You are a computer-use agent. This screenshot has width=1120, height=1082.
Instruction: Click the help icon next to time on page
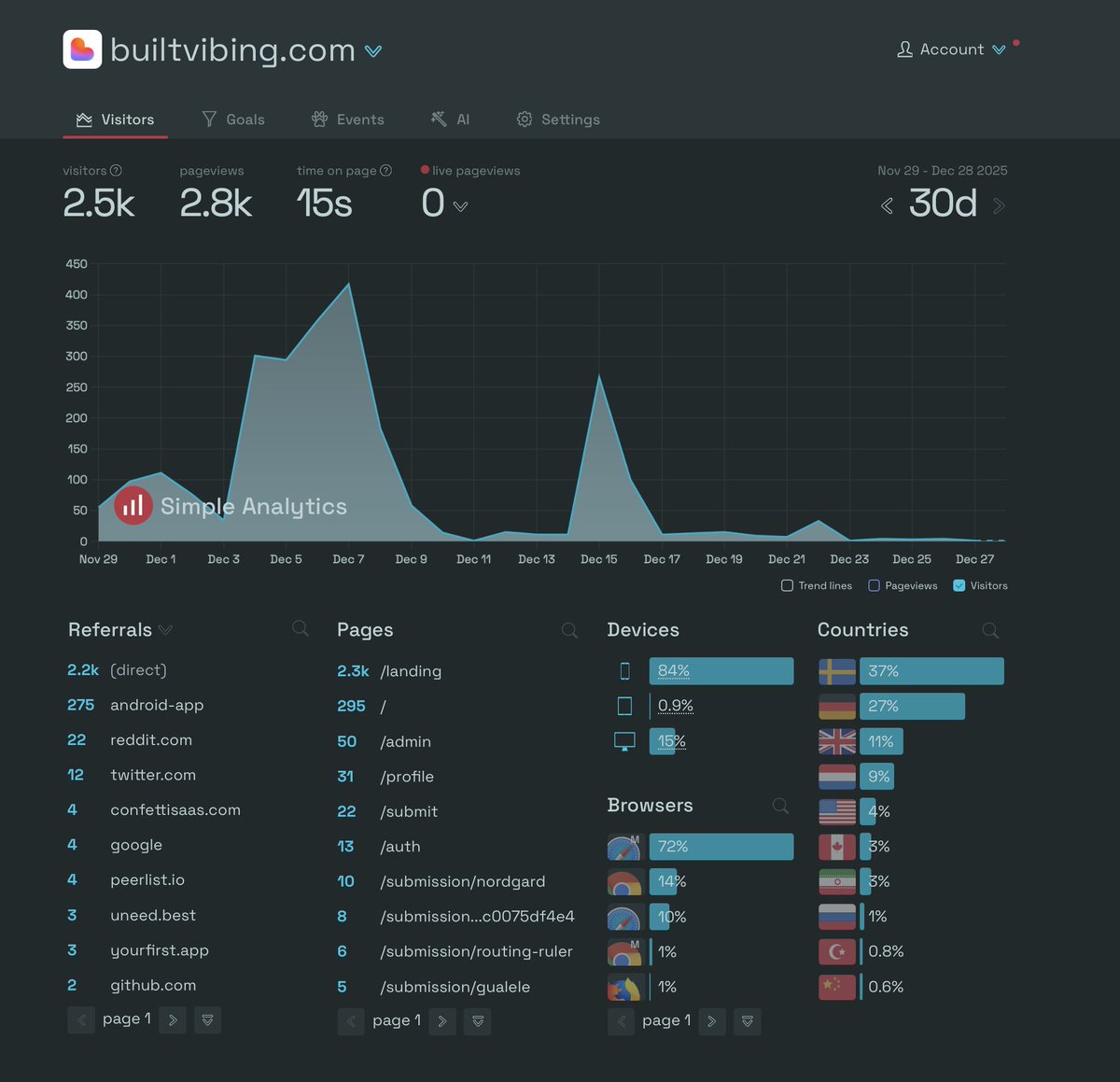tap(386, 171)
